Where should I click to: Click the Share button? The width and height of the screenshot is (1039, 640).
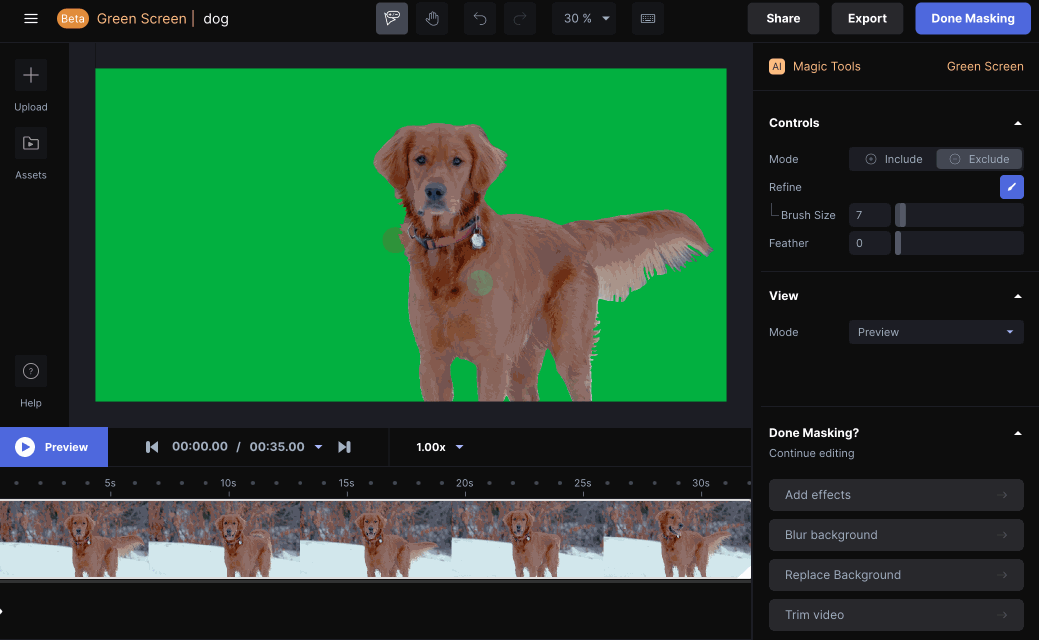click(x=783, y=18)
